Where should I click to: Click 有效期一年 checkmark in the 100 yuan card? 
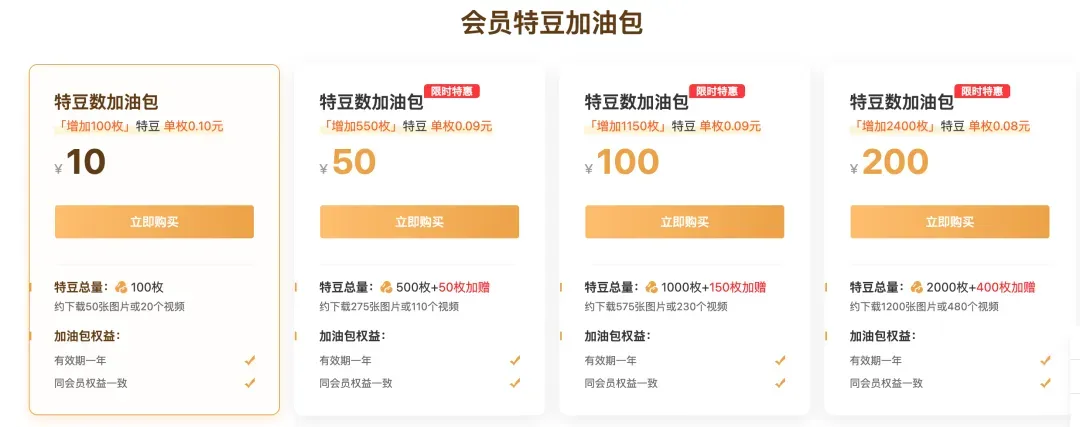780,360
